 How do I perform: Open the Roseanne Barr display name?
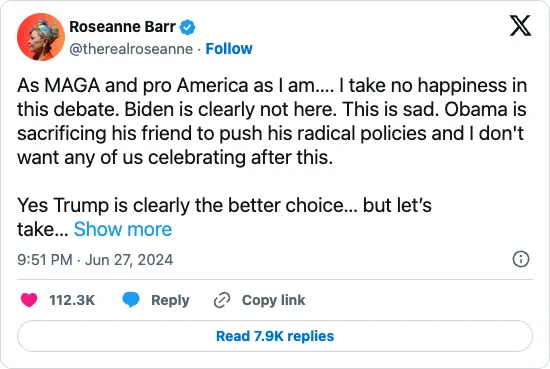pos(122,27)
